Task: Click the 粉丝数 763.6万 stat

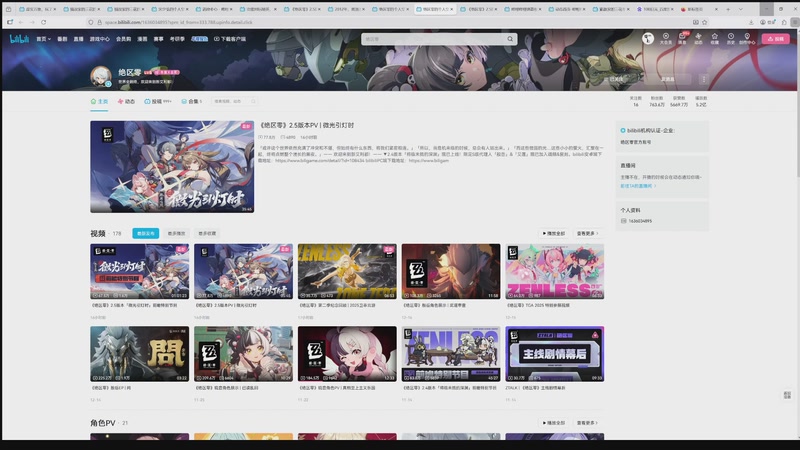Action: [x=657, y=102]
